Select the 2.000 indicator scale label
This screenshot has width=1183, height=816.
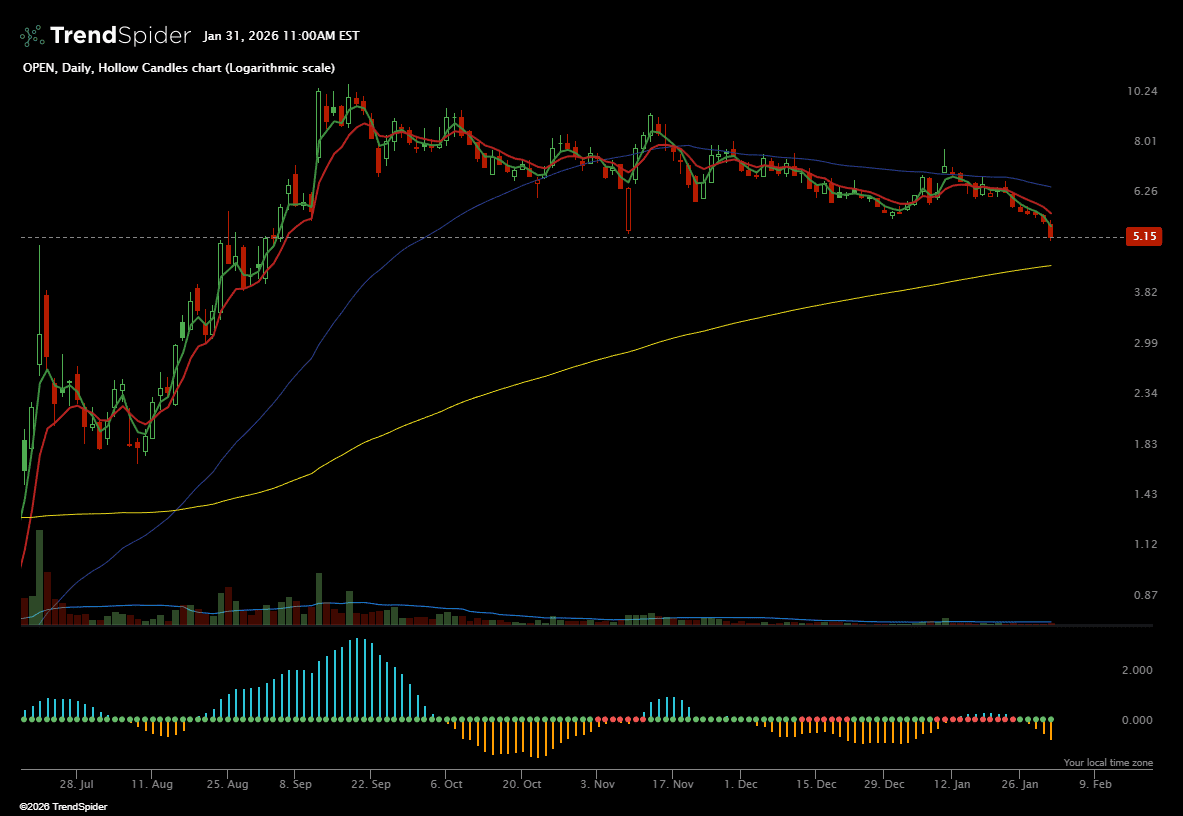[x=1136, y=670]
